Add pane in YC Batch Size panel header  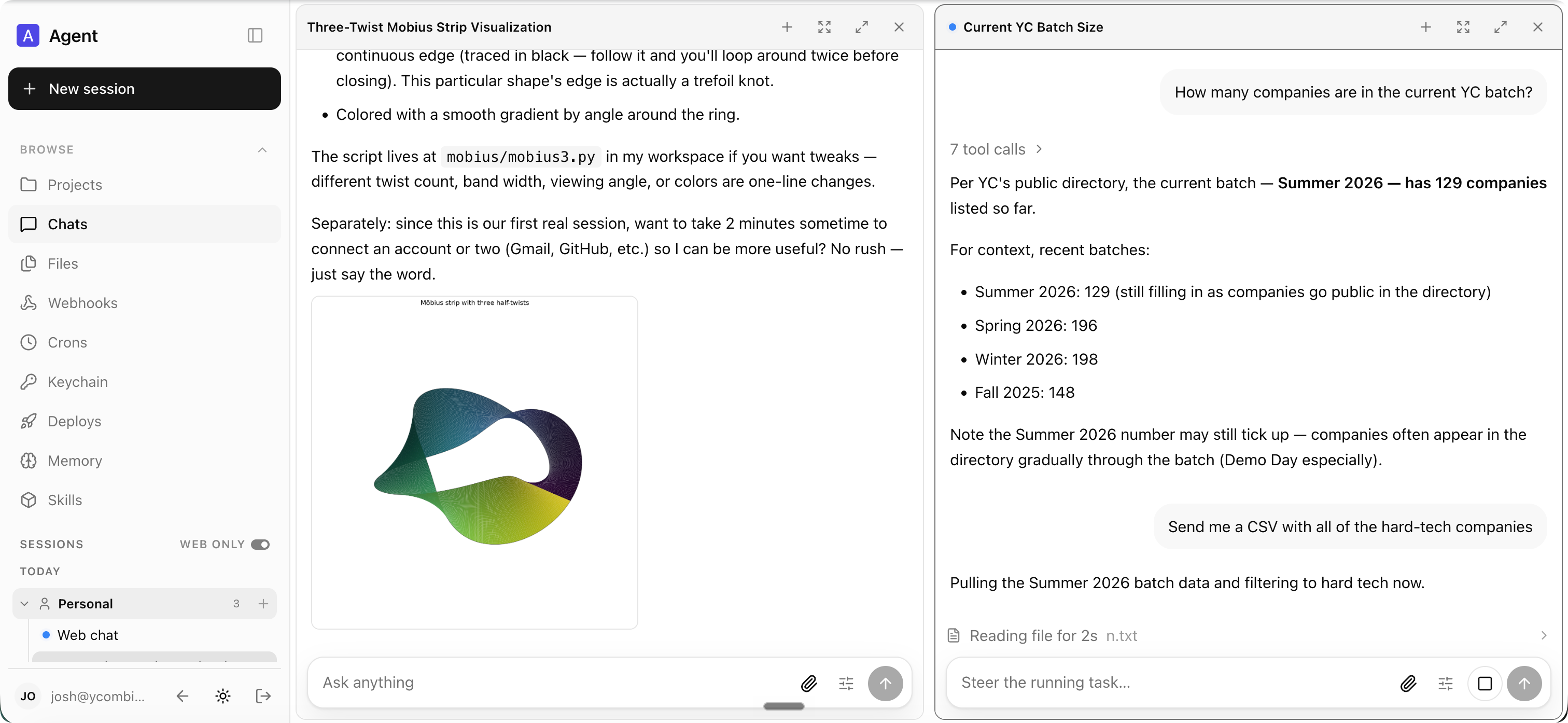click(x=1425, y=27)
